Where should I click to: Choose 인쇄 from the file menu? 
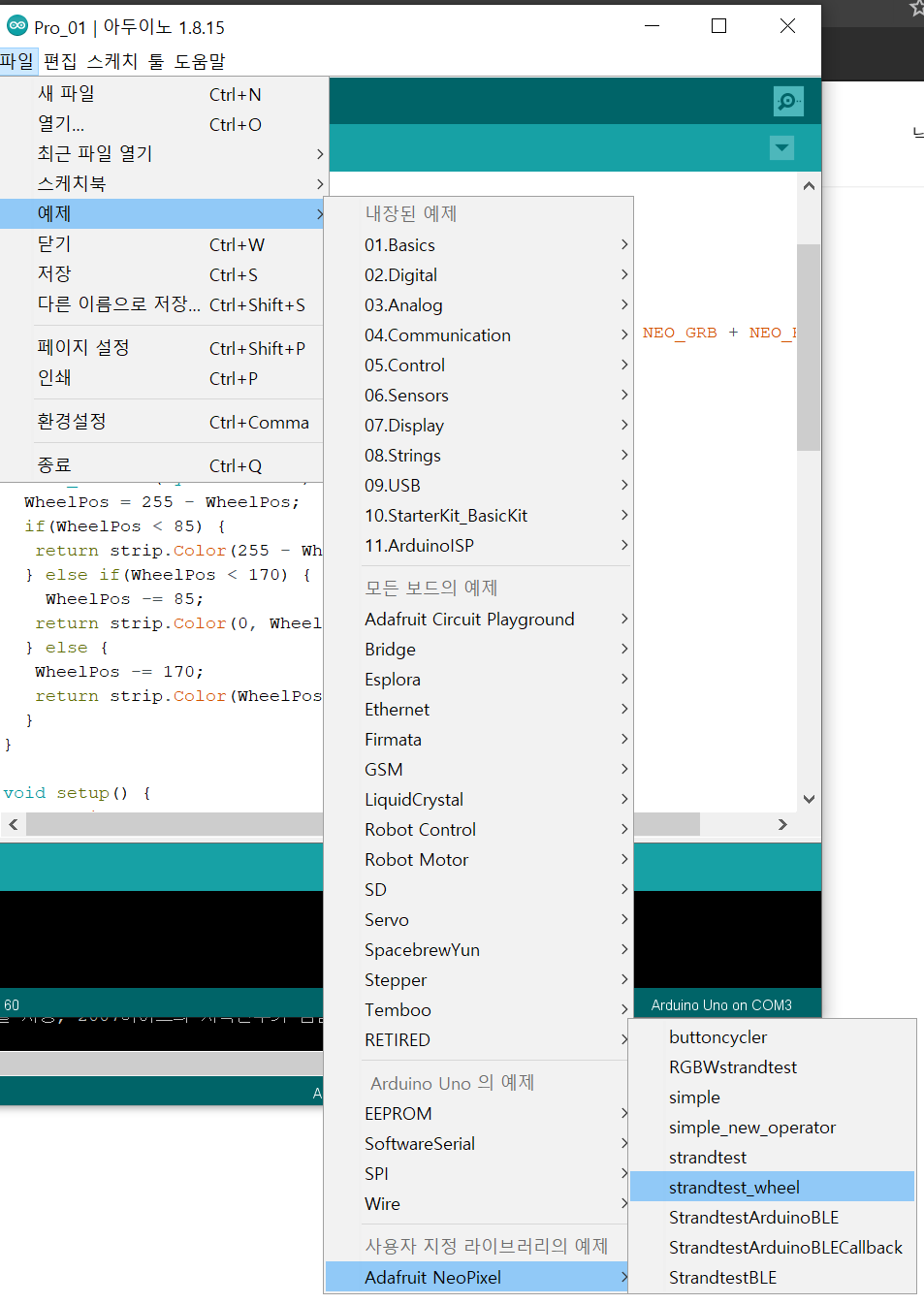tap(163, 378)
